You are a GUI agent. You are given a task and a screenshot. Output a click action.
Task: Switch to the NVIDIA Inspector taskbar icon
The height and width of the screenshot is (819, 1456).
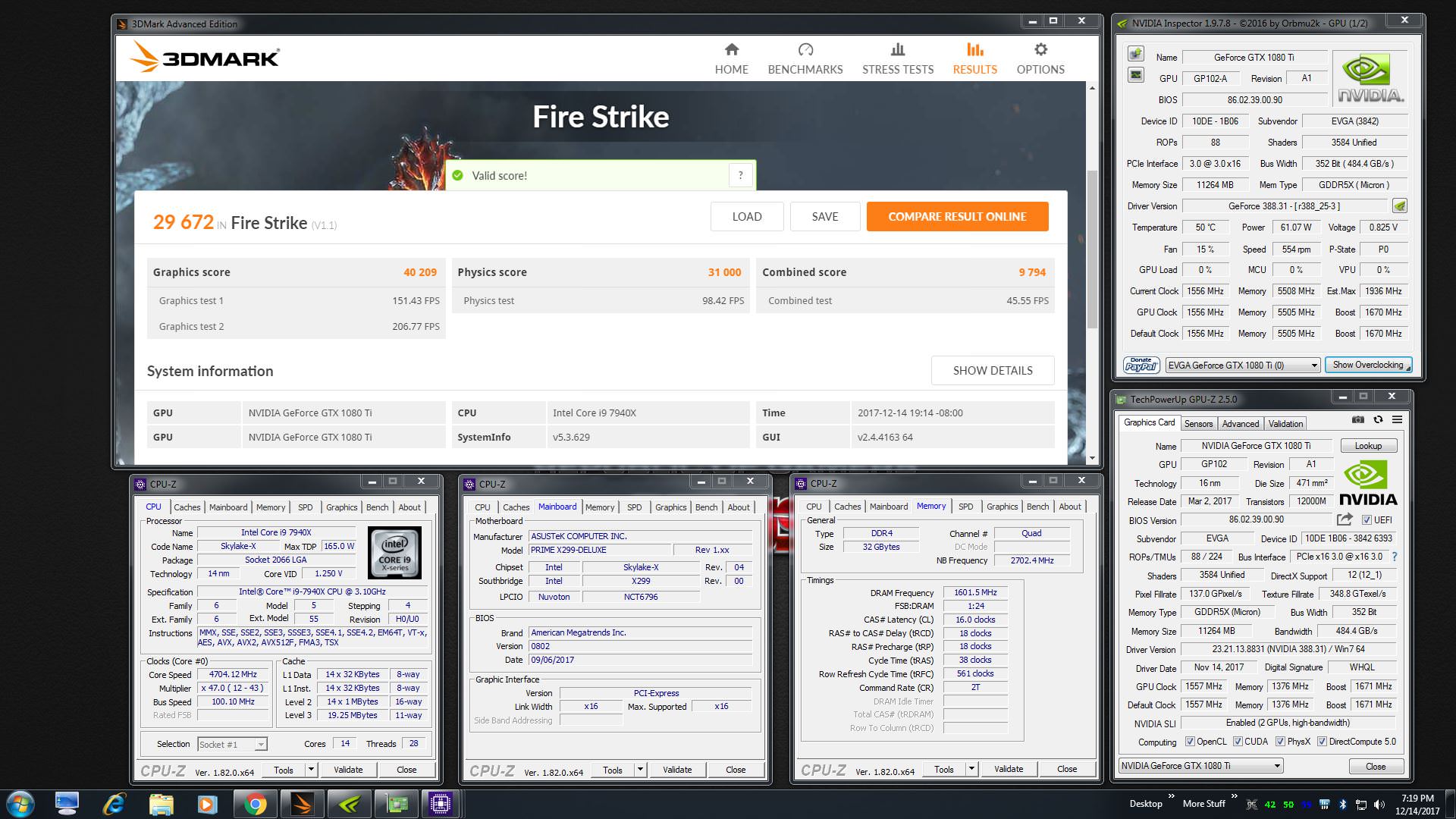[349, 804]
